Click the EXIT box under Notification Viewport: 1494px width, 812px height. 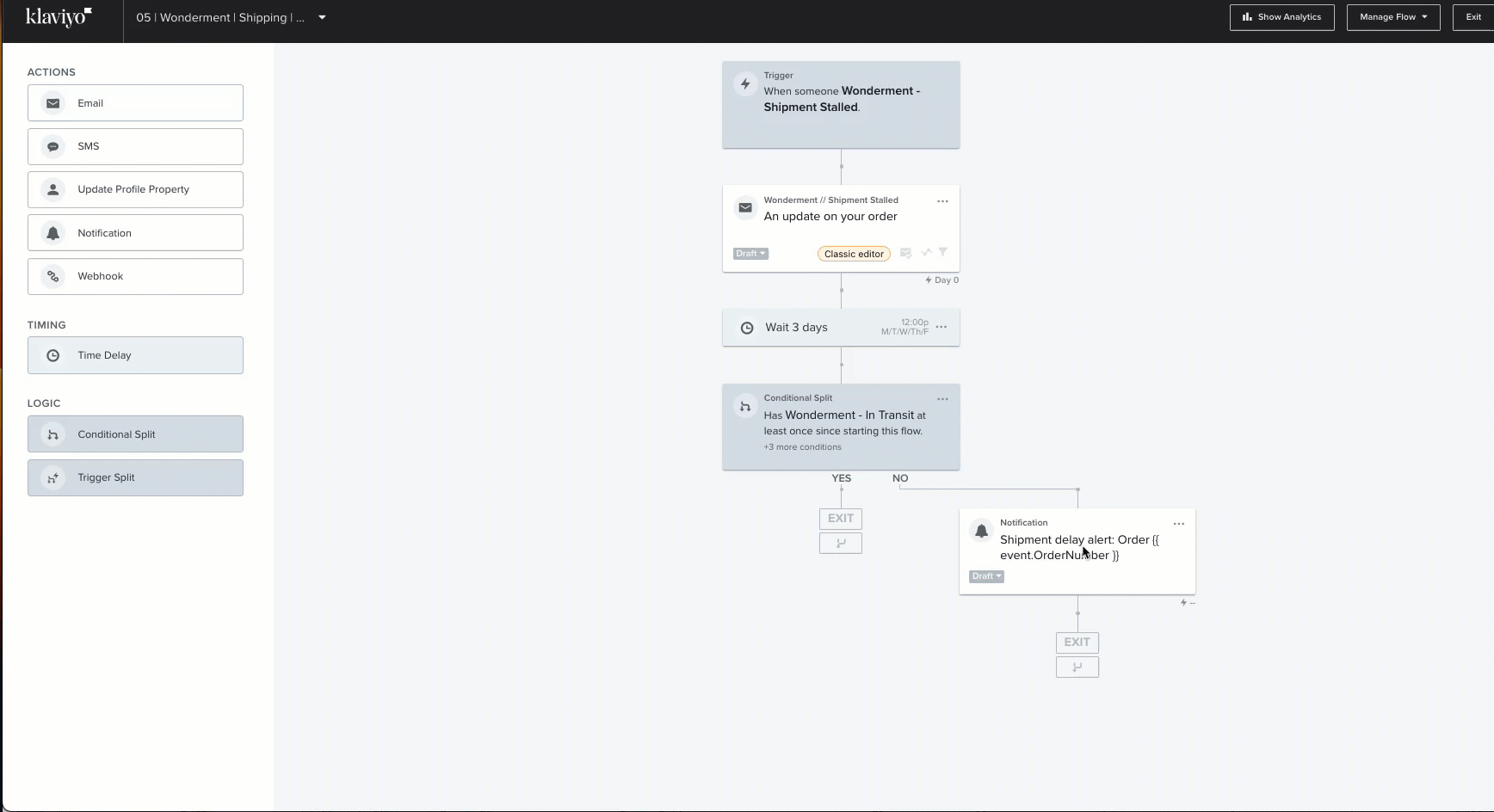click(x=1077, y=643)
